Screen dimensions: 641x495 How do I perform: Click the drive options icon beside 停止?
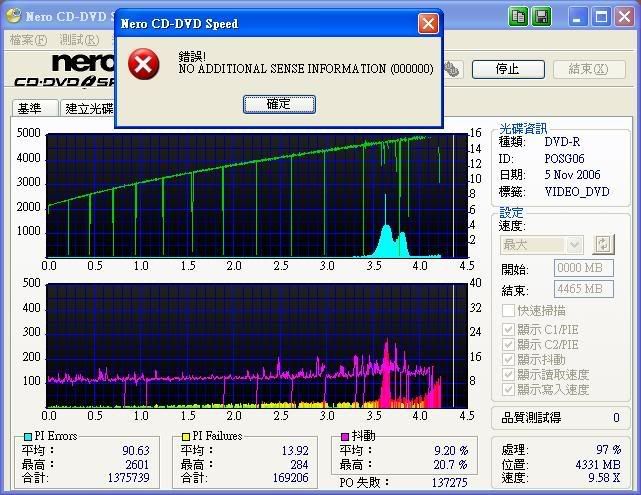pos(452,69)
